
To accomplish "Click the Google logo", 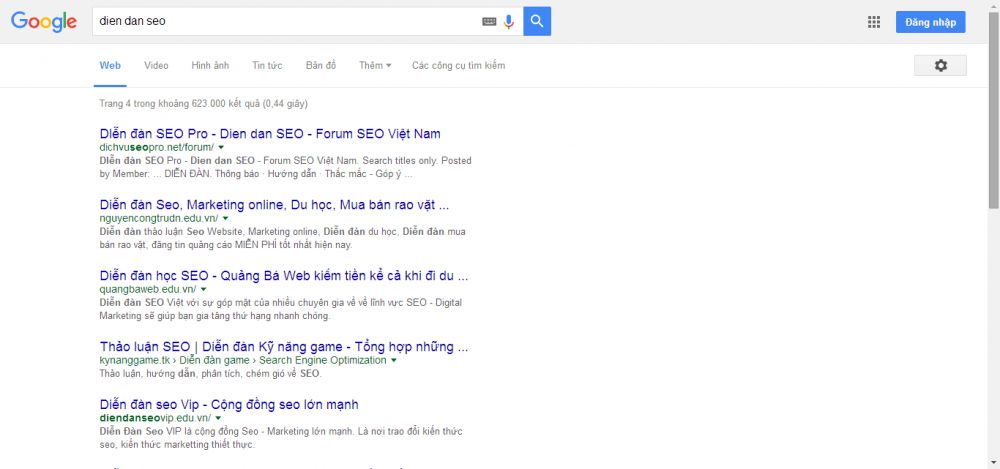I will [x=44, y=22].
